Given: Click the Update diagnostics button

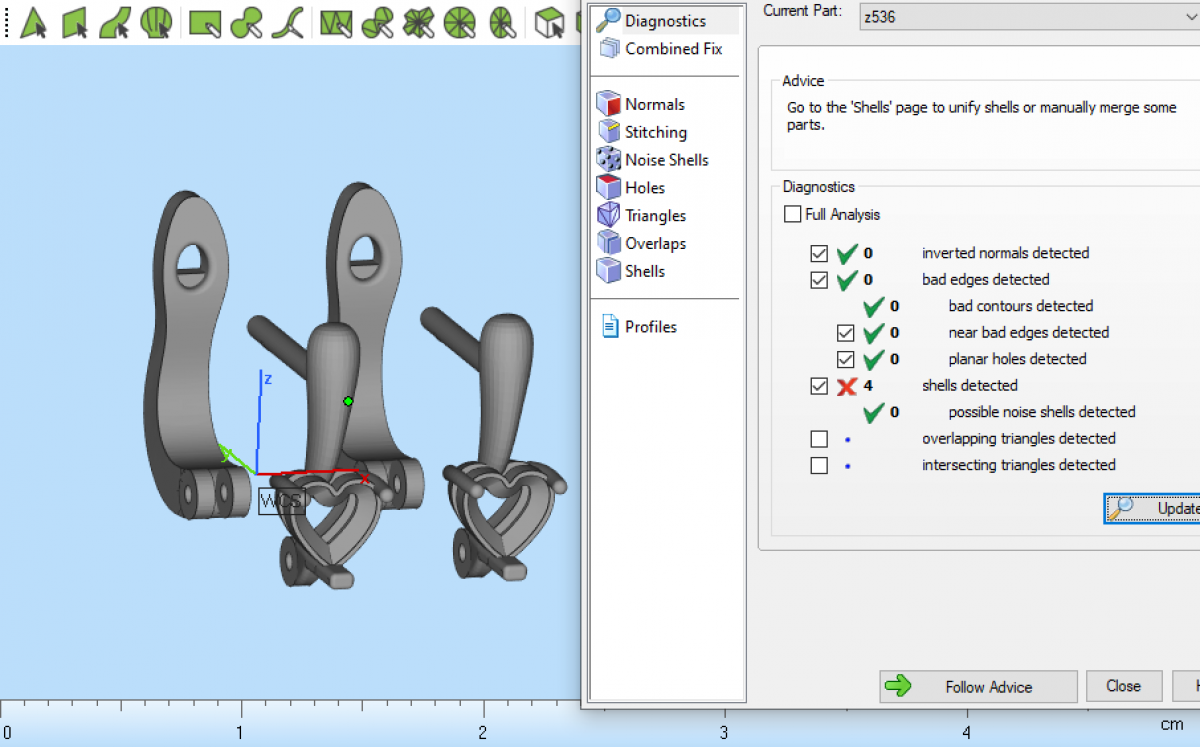Looking at the screenshot, I should pos(1155,508).
